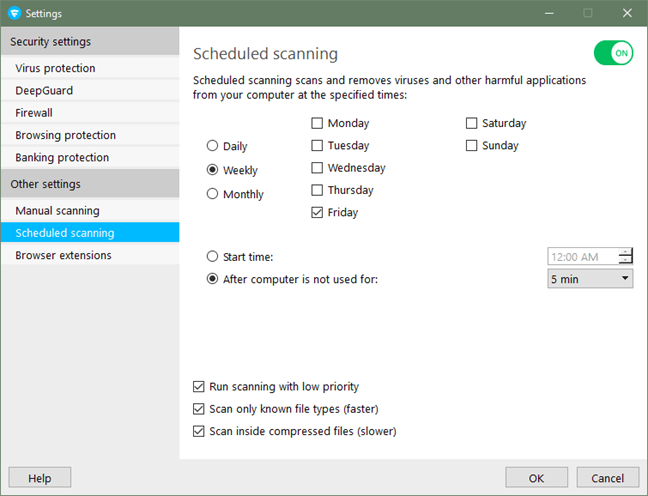This screenshot has height=496, width=648.
Task: Go to the DeepGuard section
Action: [44, 90]
